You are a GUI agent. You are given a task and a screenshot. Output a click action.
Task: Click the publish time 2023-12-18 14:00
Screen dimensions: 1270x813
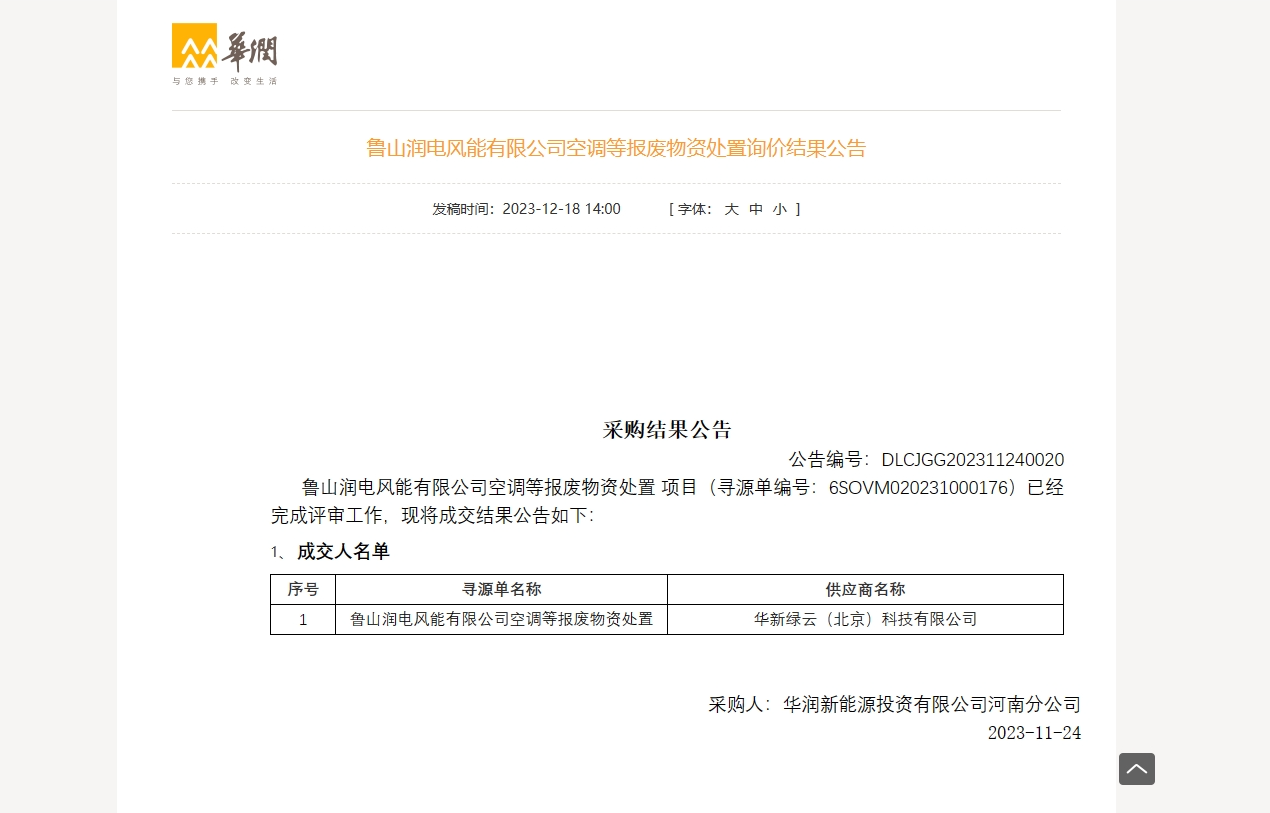561,209
